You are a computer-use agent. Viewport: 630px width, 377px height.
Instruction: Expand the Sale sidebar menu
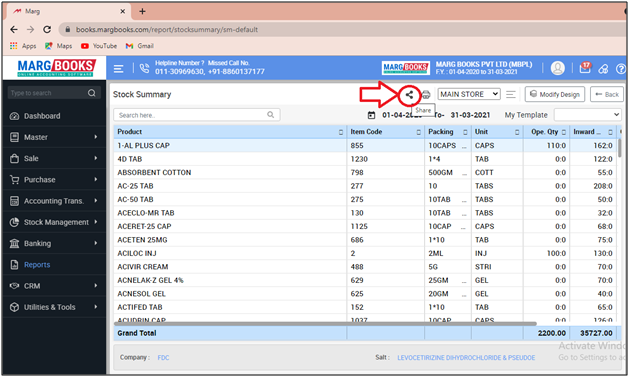54,158
